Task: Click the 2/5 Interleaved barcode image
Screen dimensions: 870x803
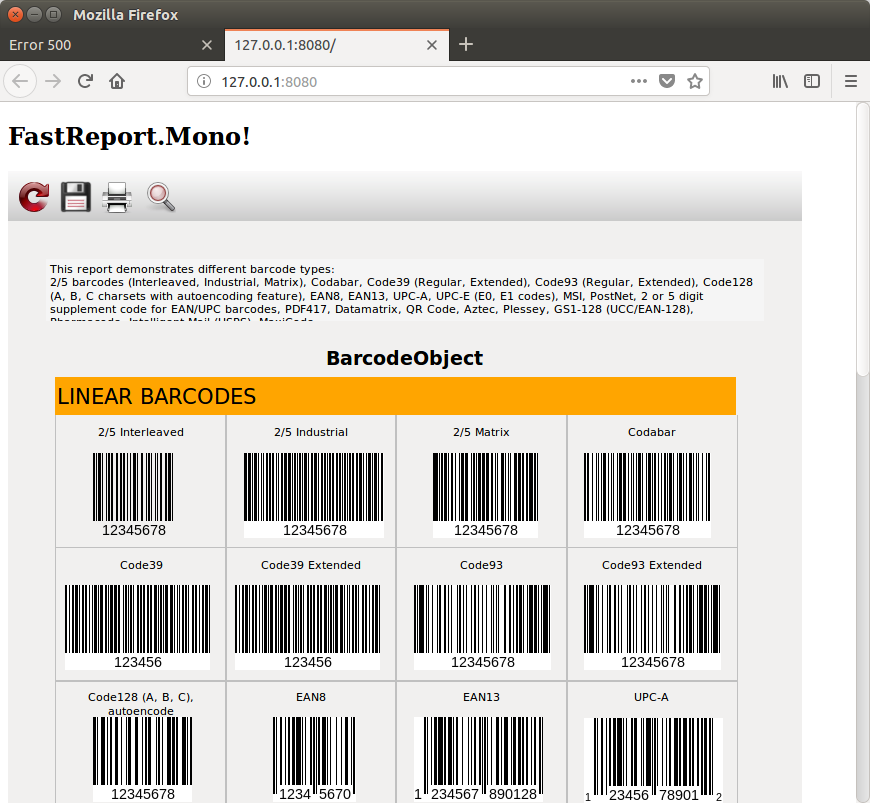Action: [133, 494]
